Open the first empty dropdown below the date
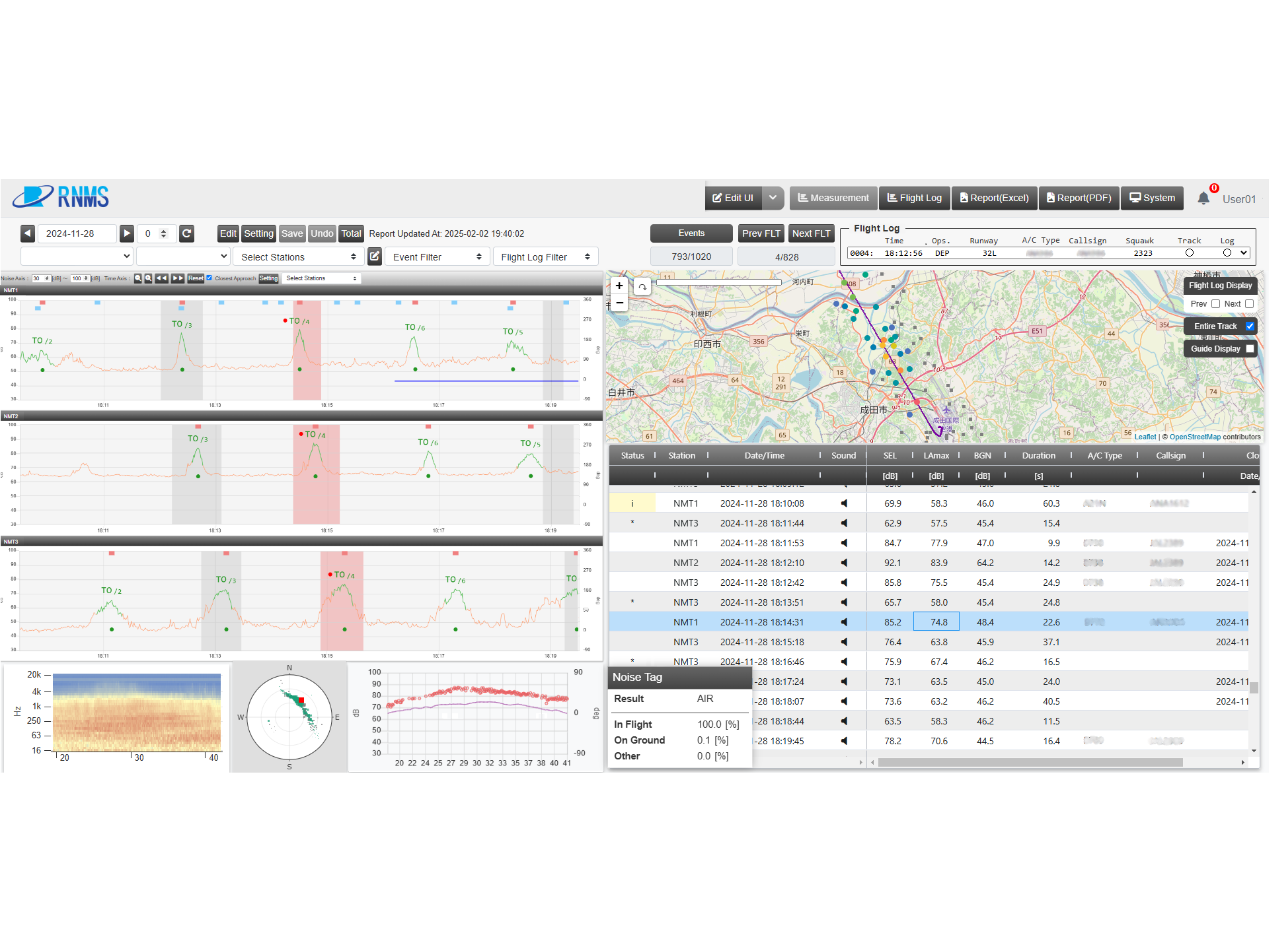This screenshot has height=952, width=1269. click(77, 256)
